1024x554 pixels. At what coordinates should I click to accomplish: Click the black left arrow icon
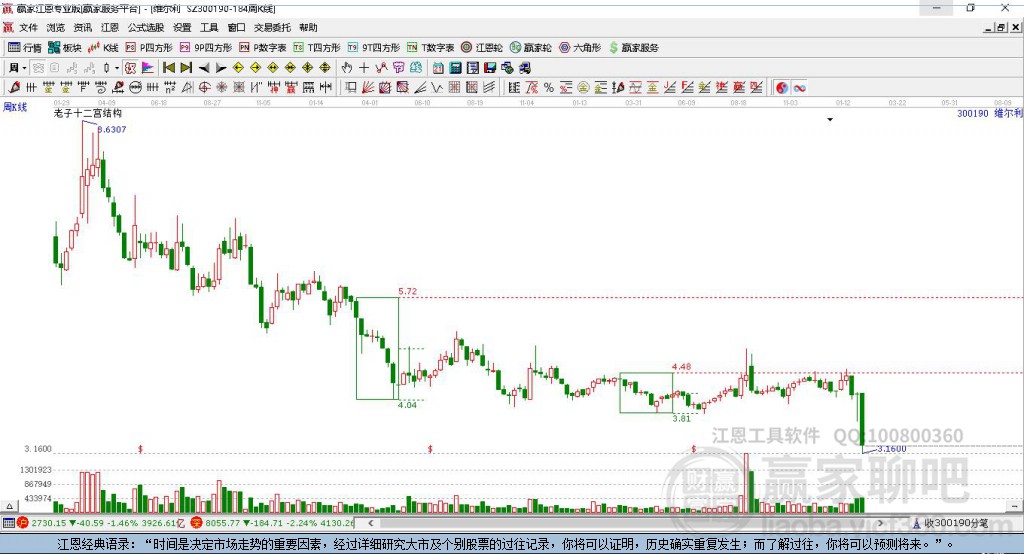204,67
